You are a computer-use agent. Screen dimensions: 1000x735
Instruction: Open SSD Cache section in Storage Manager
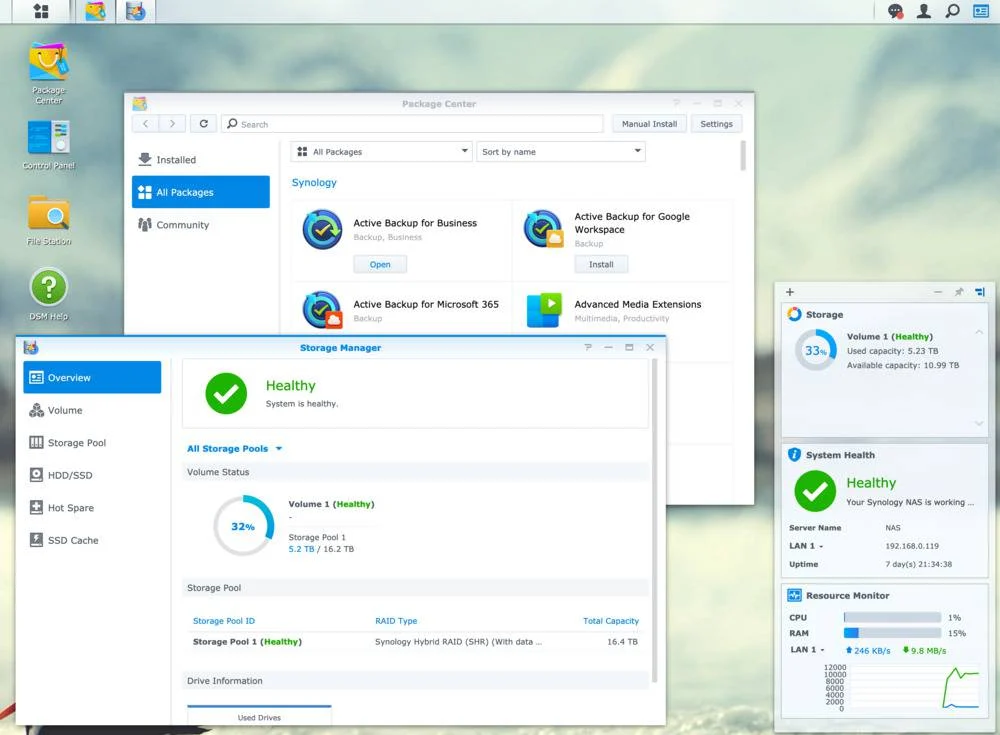point(92,540)
